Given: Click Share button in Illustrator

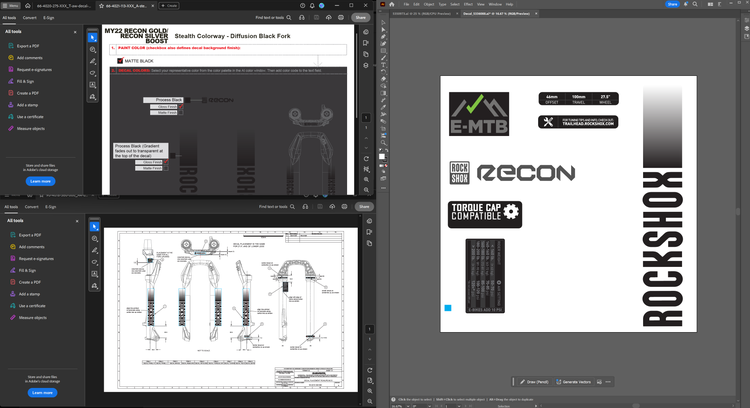Looking at the screenshot, I should pos(672,4).
